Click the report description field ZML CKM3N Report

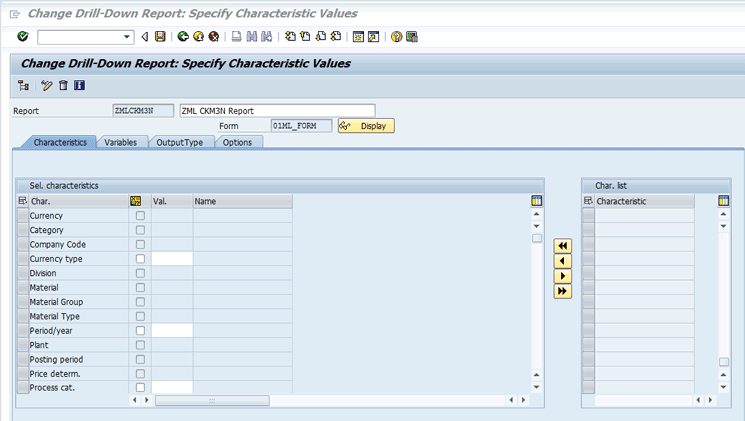coord(277,111)
